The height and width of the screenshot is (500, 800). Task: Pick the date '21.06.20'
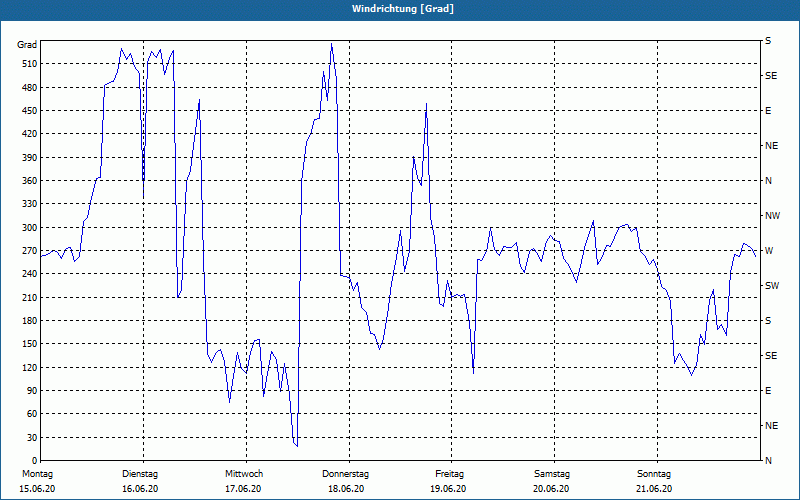654,489
